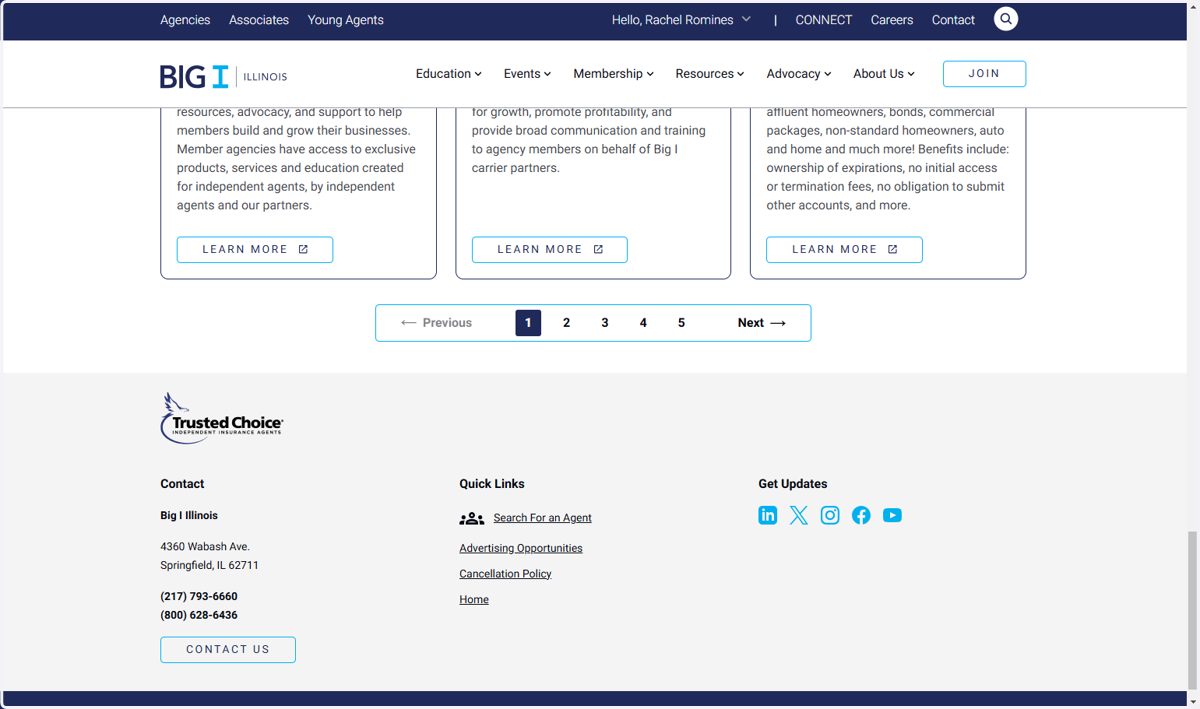Click the (800) 628-6436 phone number
1200x709 pixels.
coord(199,616)
